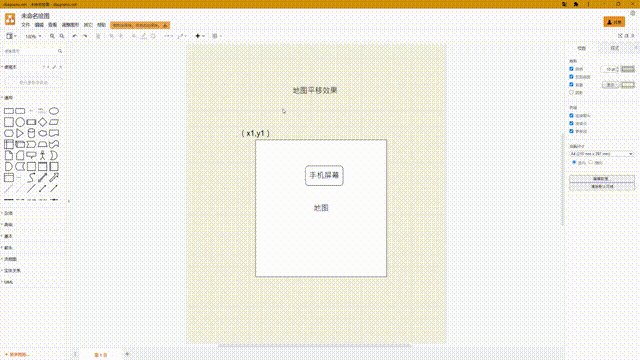640x360 pixels.
Task: Open the table dropdown in toolbar
Action: tap(217, 36)
